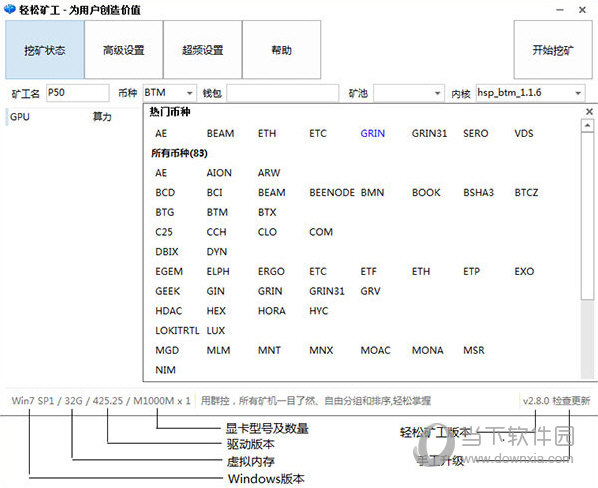Click the group control promo text in status bar
Image resolution: width=598 pixels, height=488 pixels.
(316, 401)
